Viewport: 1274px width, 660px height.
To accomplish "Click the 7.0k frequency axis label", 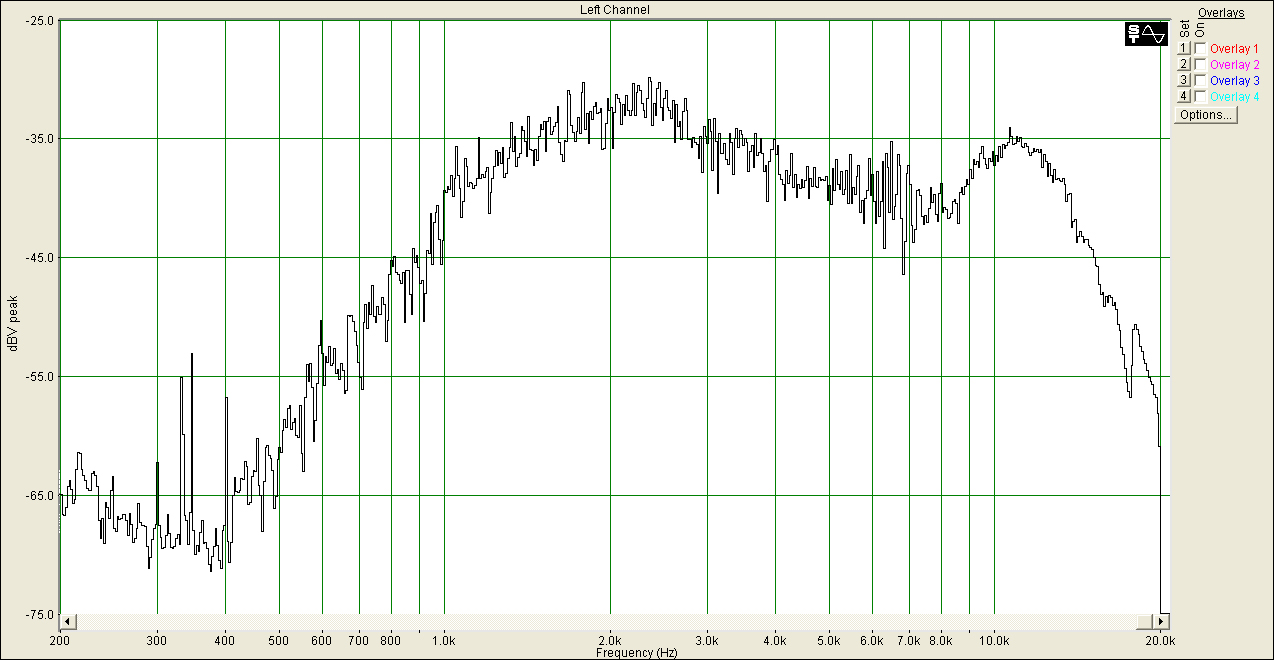I will pos(909,639).
